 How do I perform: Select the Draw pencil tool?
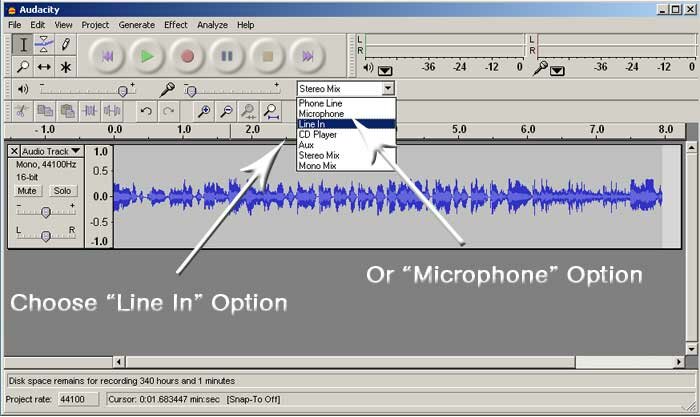tap(66, 45)
